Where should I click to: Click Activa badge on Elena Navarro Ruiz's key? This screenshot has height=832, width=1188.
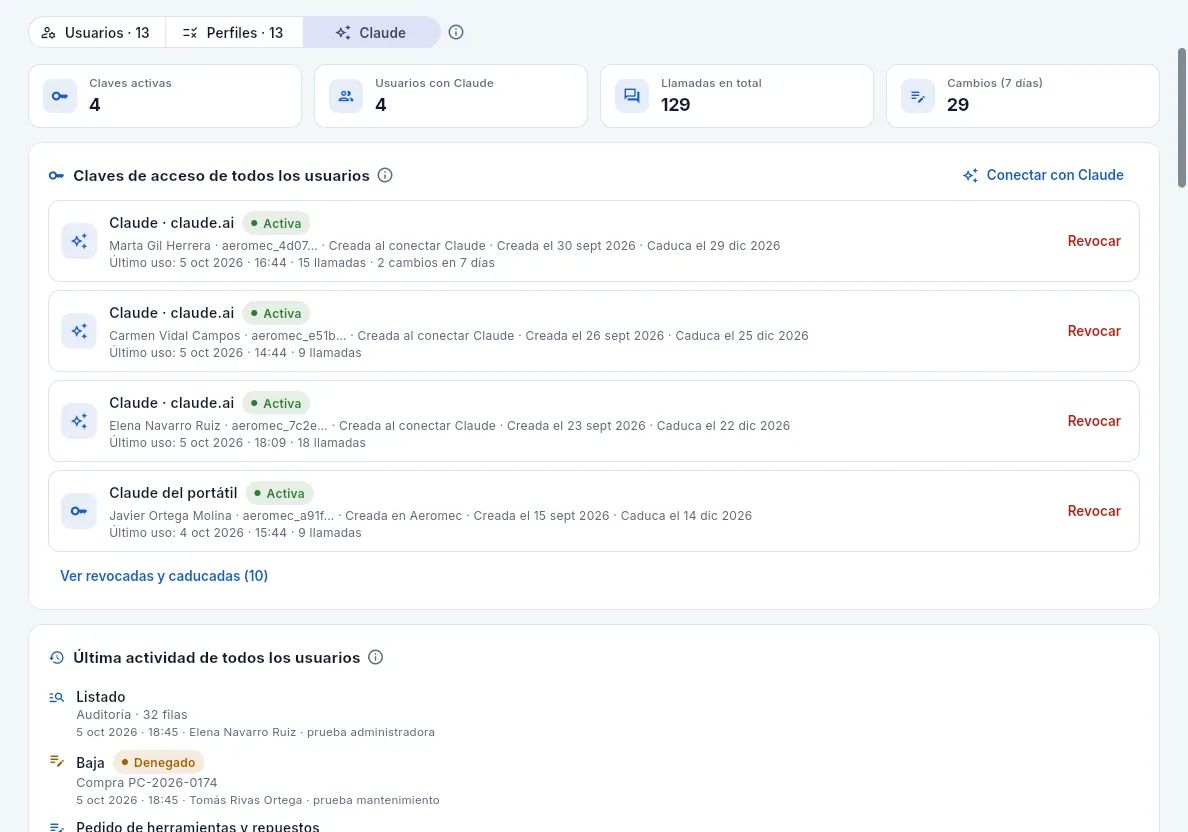click(276, 404)
